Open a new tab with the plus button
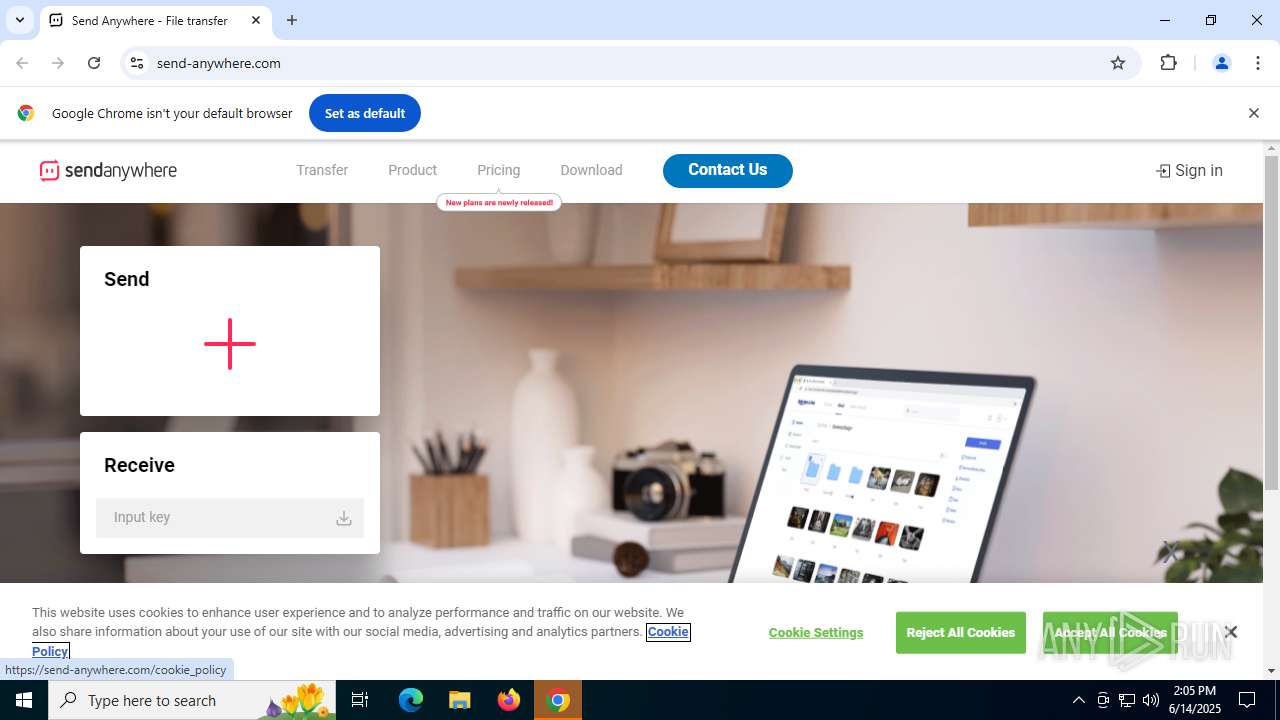The width and height of the screenshot is (1280, 720). (292, 20)
